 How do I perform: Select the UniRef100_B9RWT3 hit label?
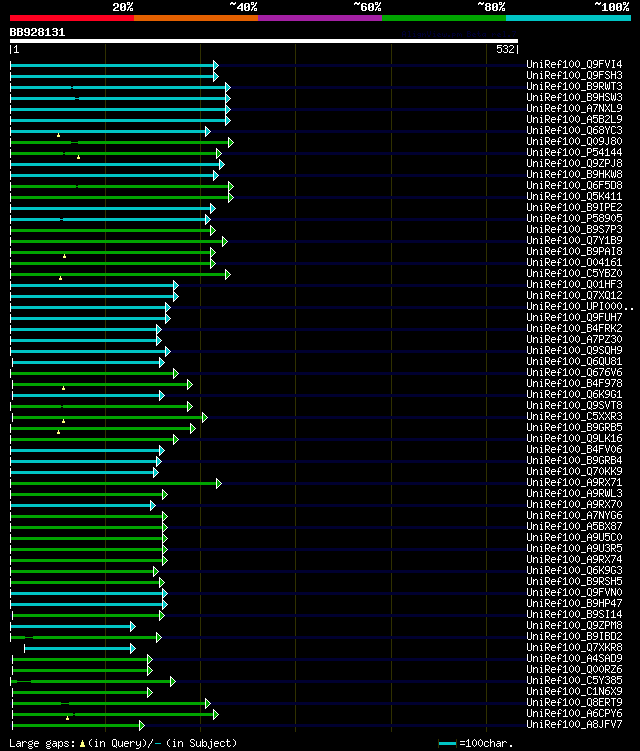(x=574, y=86)
